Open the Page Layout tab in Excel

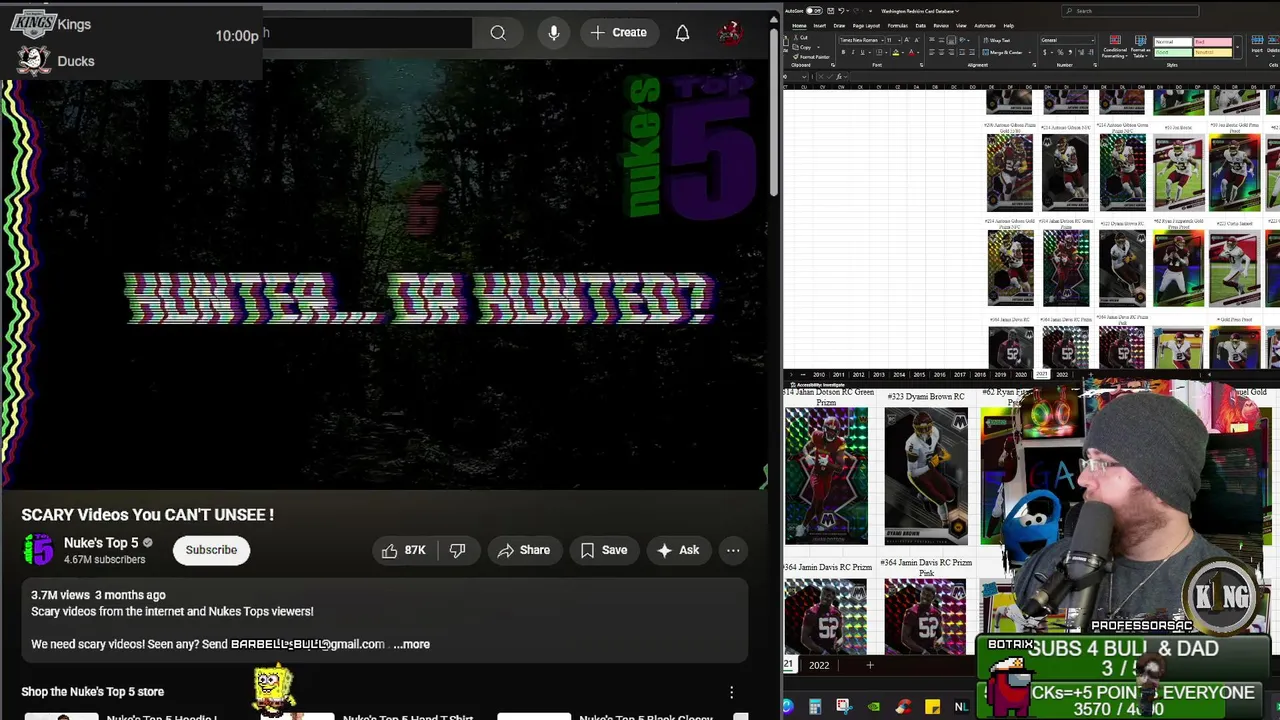[866, 26]
